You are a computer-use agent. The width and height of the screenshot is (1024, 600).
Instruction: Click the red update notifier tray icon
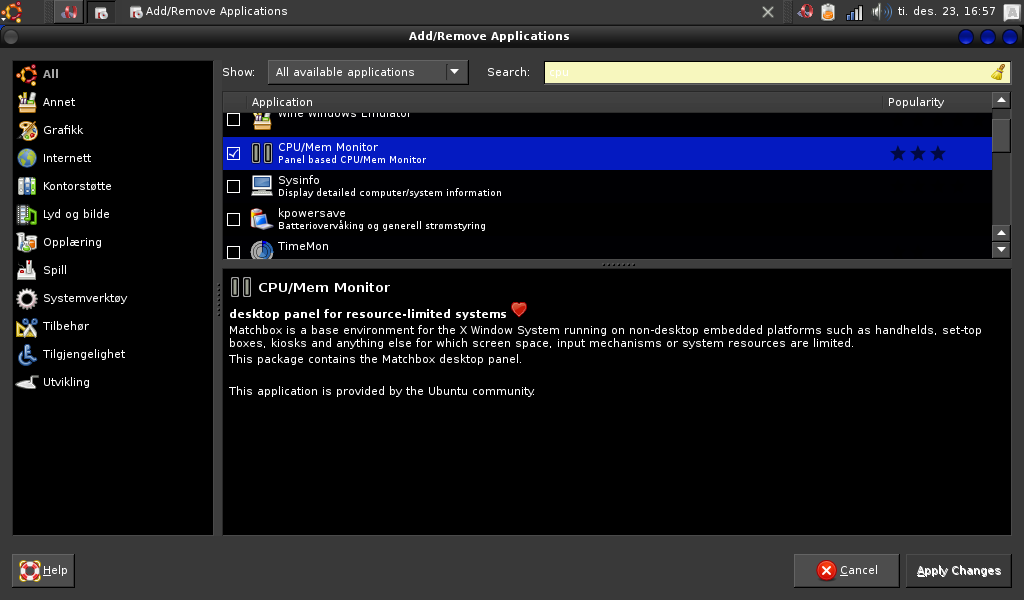[x=805, y=11]
